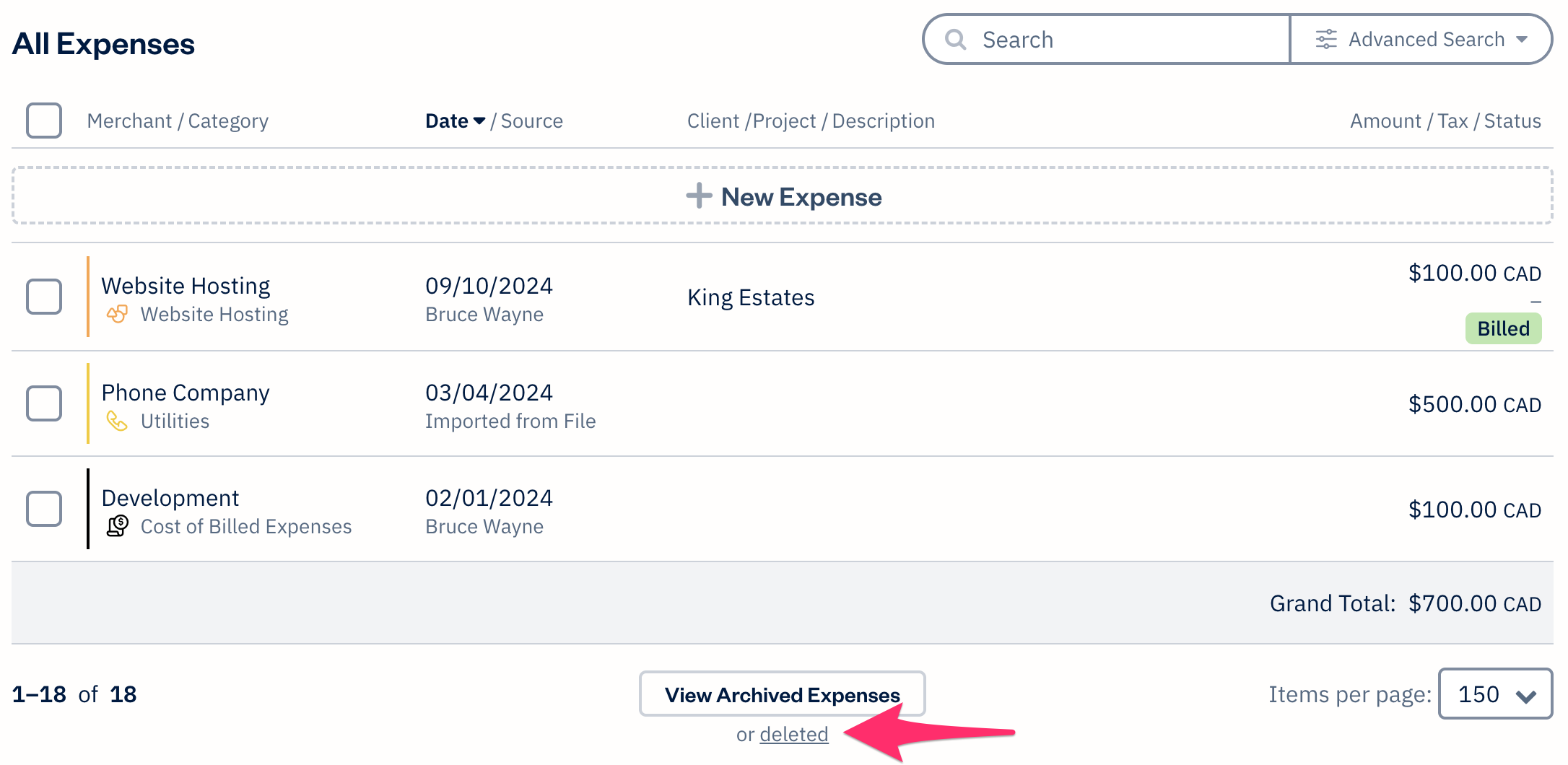Click the Billed status badge
The height and width of the screenshot is (765, 1568).
1503,328
